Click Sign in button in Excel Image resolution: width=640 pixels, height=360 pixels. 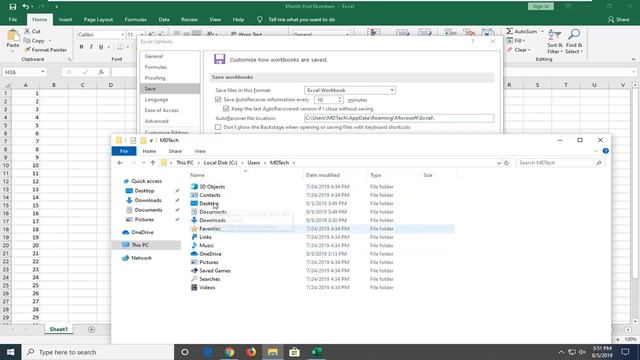coord(540,7)
